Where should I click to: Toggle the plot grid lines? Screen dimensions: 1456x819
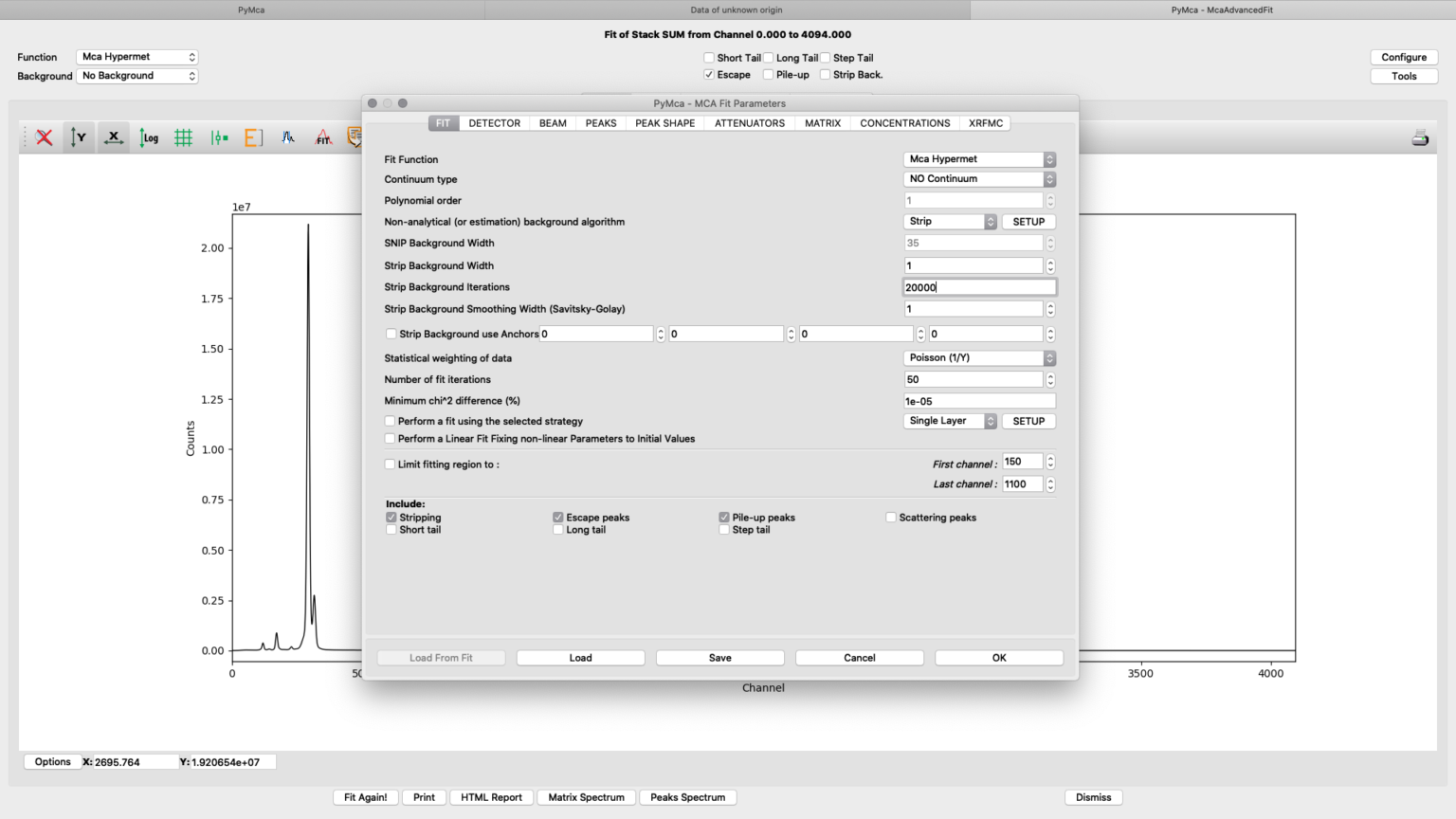[184, 137]
